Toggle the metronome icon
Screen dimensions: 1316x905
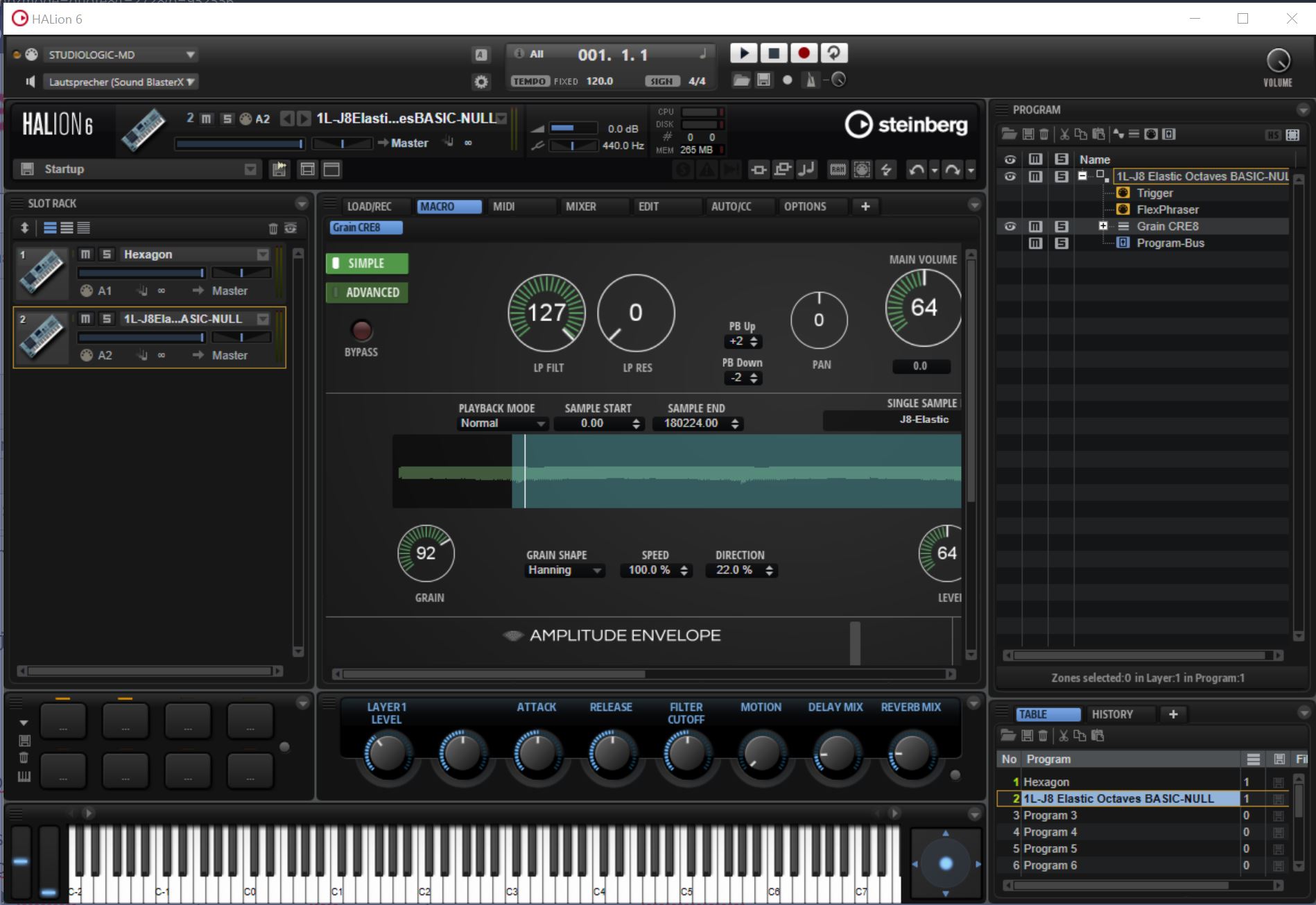811,80
